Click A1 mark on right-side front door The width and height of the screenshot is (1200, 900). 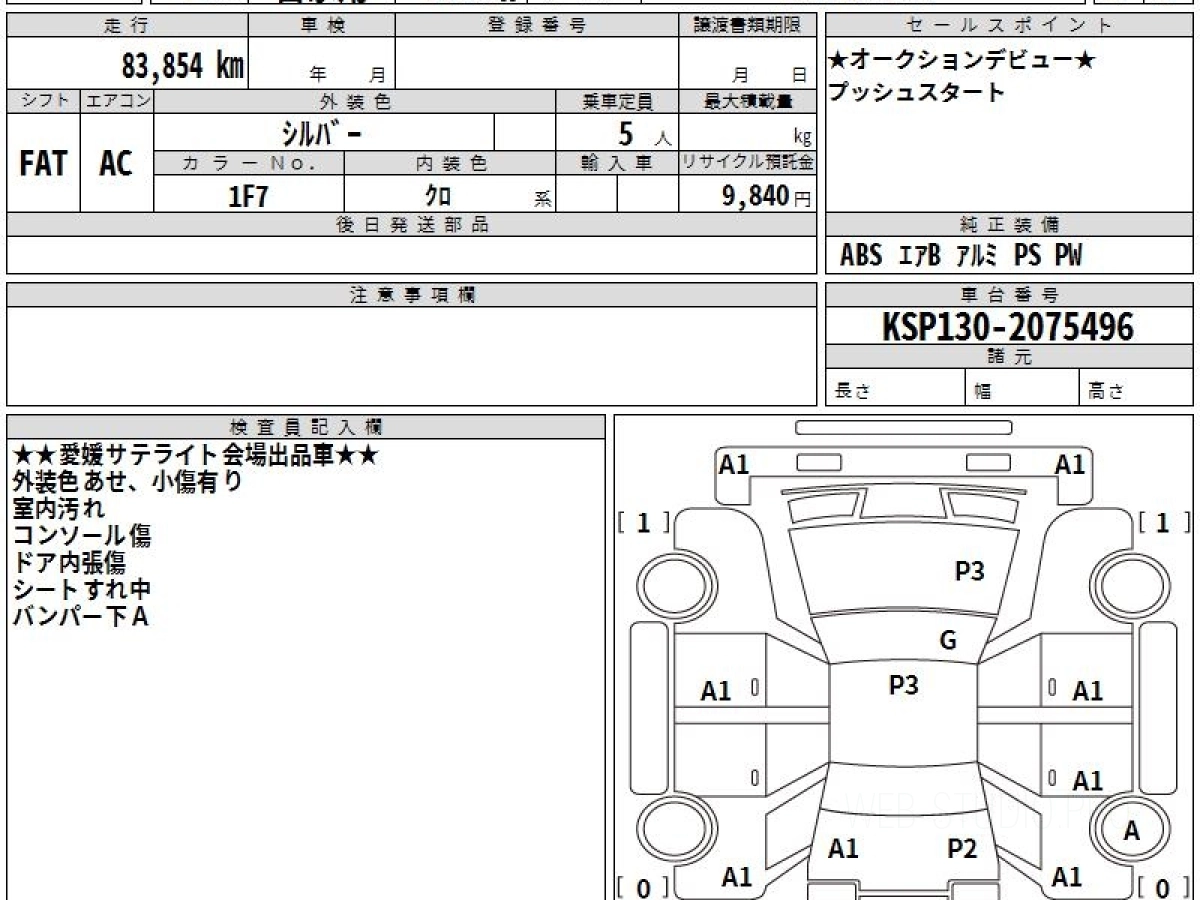pos(1087,691)
